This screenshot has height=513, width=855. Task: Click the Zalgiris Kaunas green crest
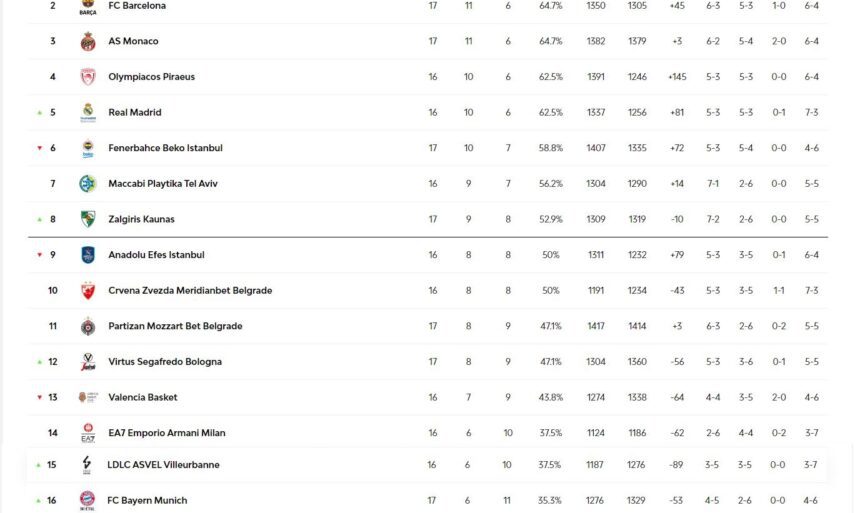[x=88, y=219]
